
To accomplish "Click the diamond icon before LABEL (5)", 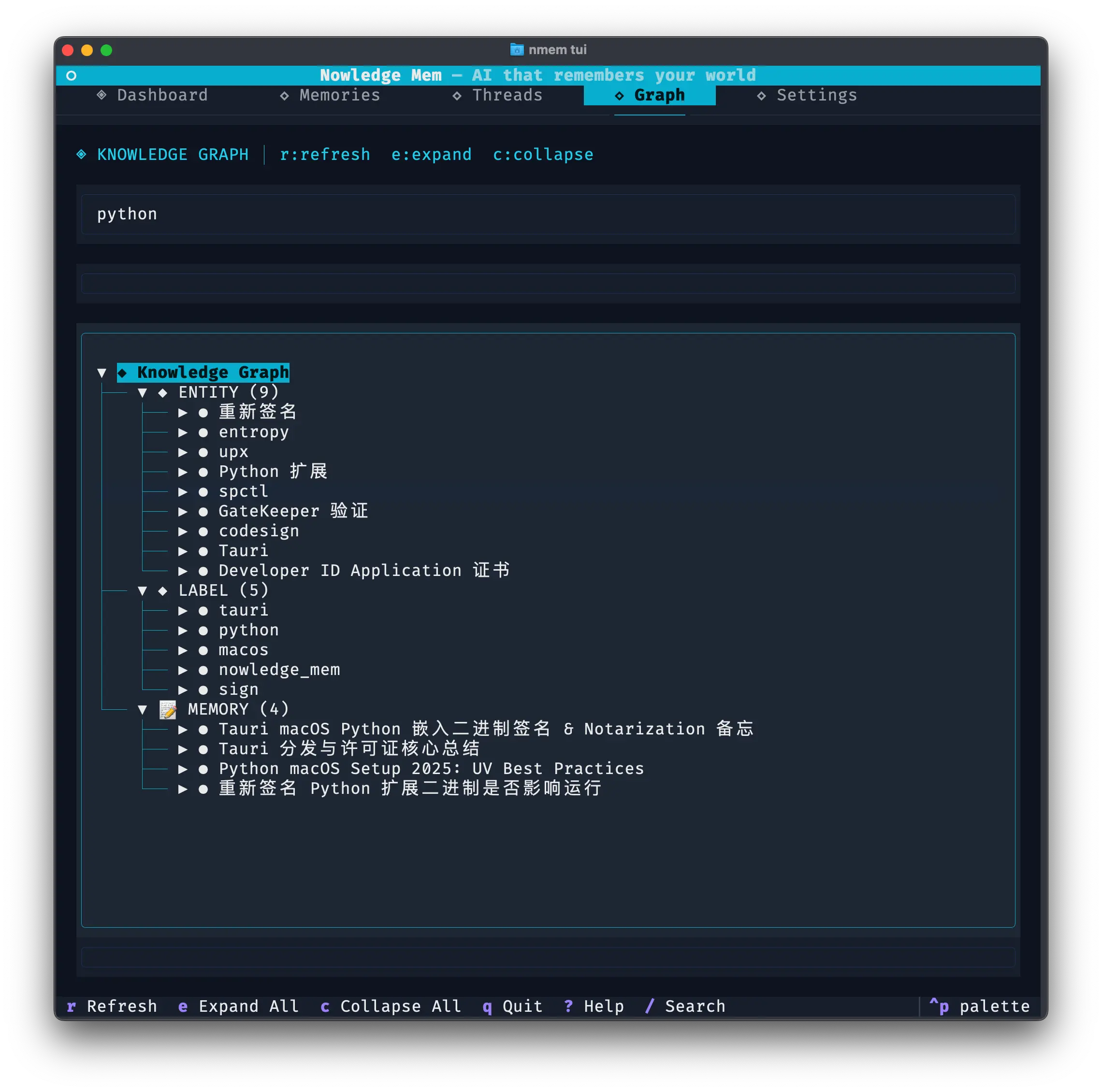I will coord(162,591).
